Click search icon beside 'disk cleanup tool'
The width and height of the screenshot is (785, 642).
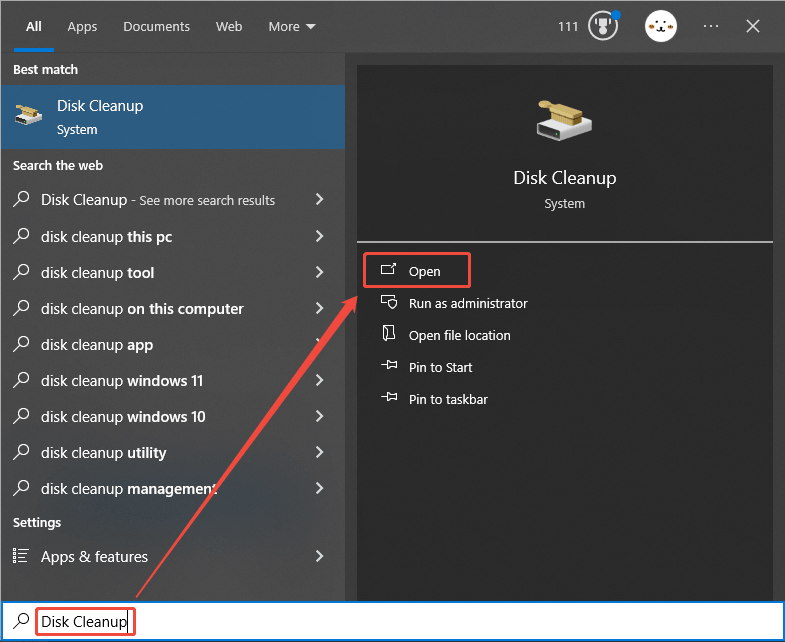coord(21,271)
